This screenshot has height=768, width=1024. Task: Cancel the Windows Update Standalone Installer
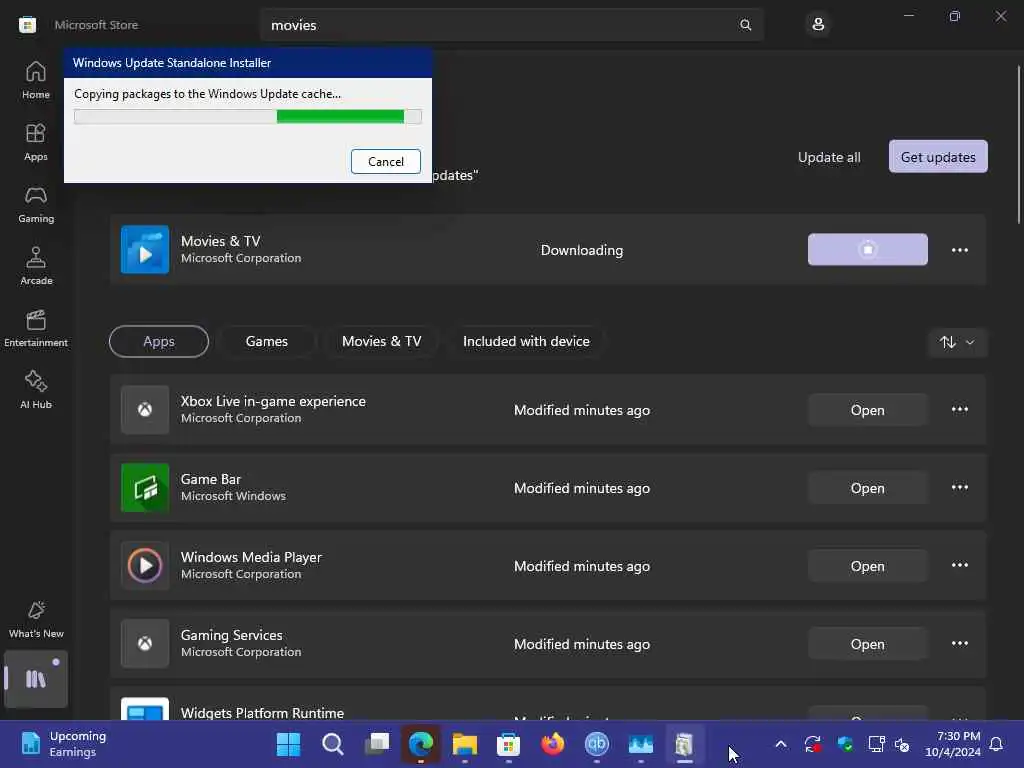point(385,161)
